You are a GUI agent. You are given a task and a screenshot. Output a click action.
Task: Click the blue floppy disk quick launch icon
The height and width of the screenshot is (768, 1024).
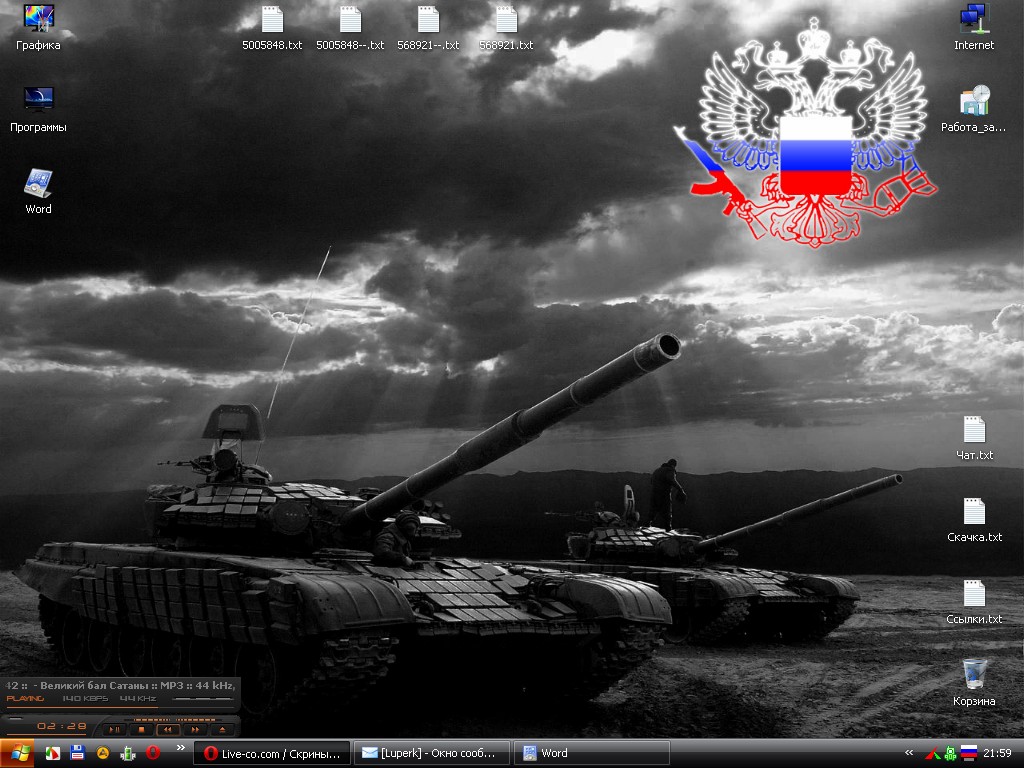tap(77, 753)
